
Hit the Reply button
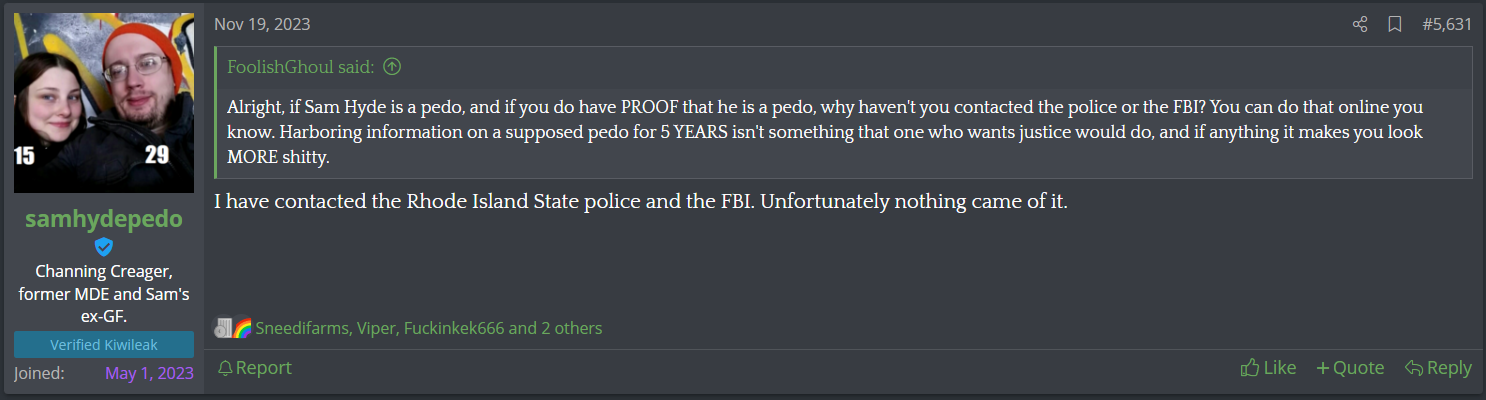point(1438,368)
